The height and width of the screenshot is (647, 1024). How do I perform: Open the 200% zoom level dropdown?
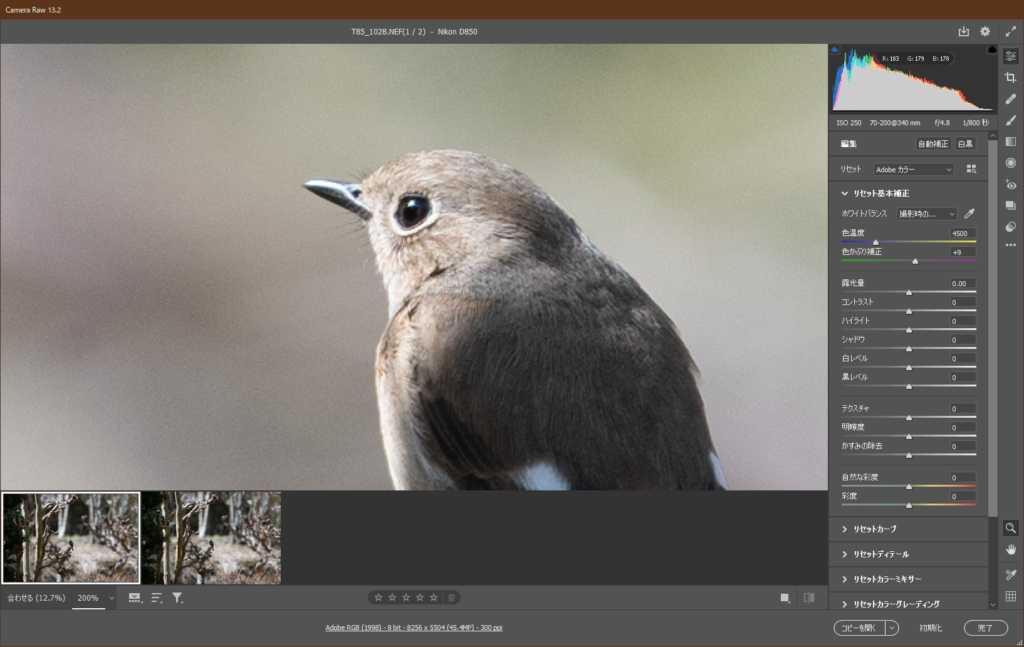pos(110,598)
